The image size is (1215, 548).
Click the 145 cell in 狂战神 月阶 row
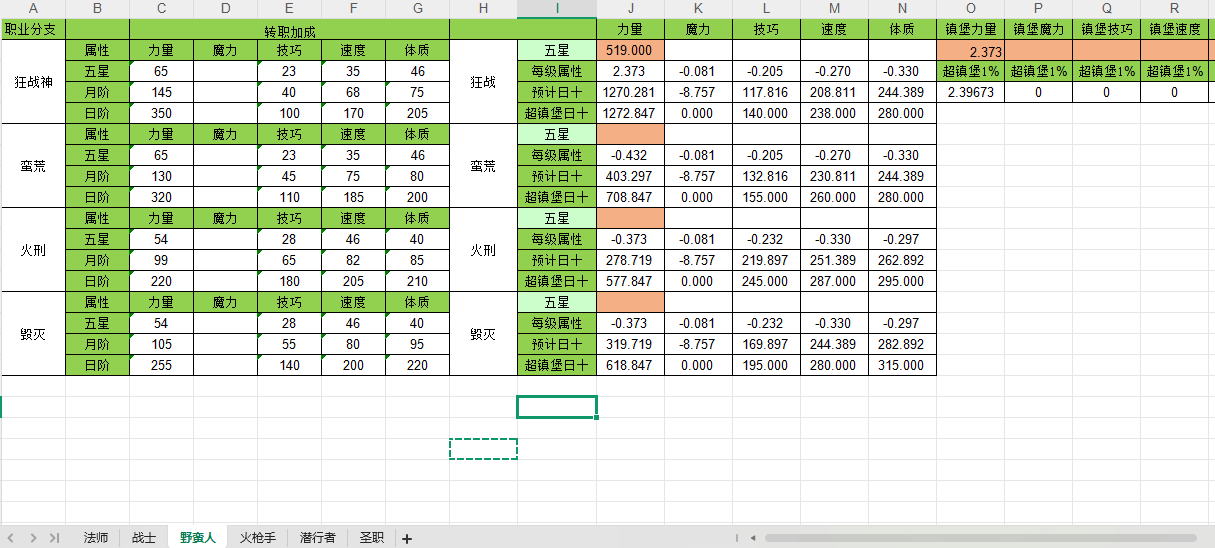pyautogui.click(x=161, y=92)
